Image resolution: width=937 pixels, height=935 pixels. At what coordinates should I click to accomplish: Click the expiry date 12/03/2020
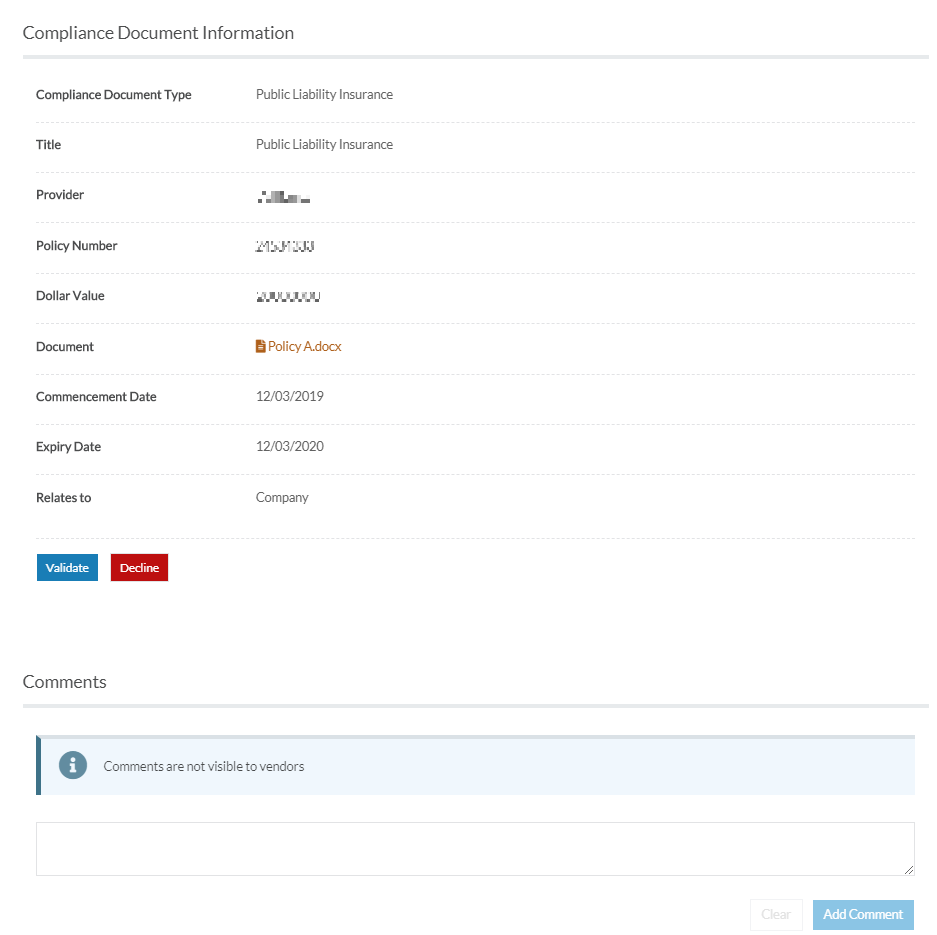[290, 447]
